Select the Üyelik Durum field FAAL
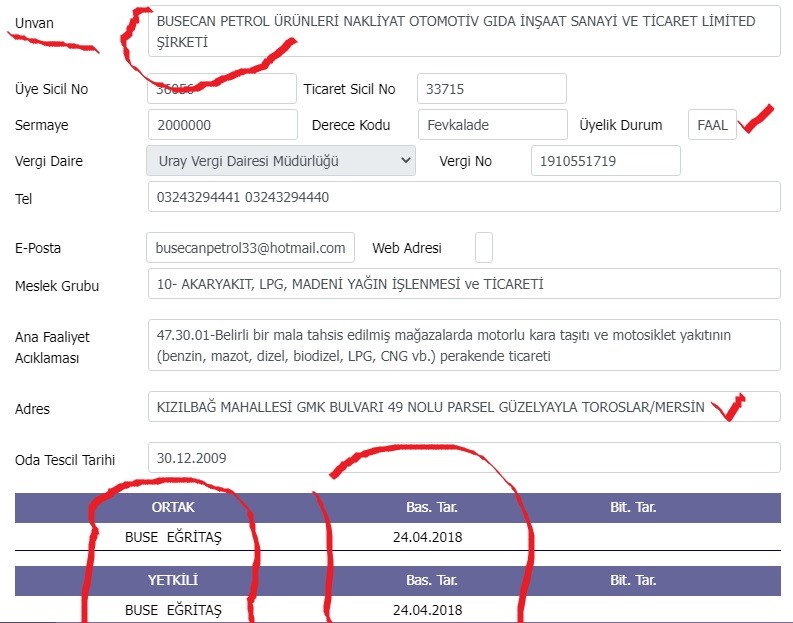The image size is (793, 623). (712, 125)
